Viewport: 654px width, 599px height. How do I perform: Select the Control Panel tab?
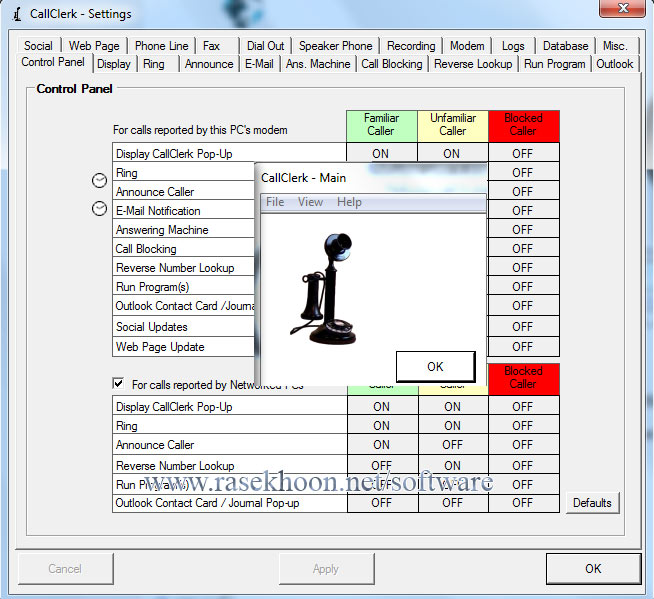[53, 63]
